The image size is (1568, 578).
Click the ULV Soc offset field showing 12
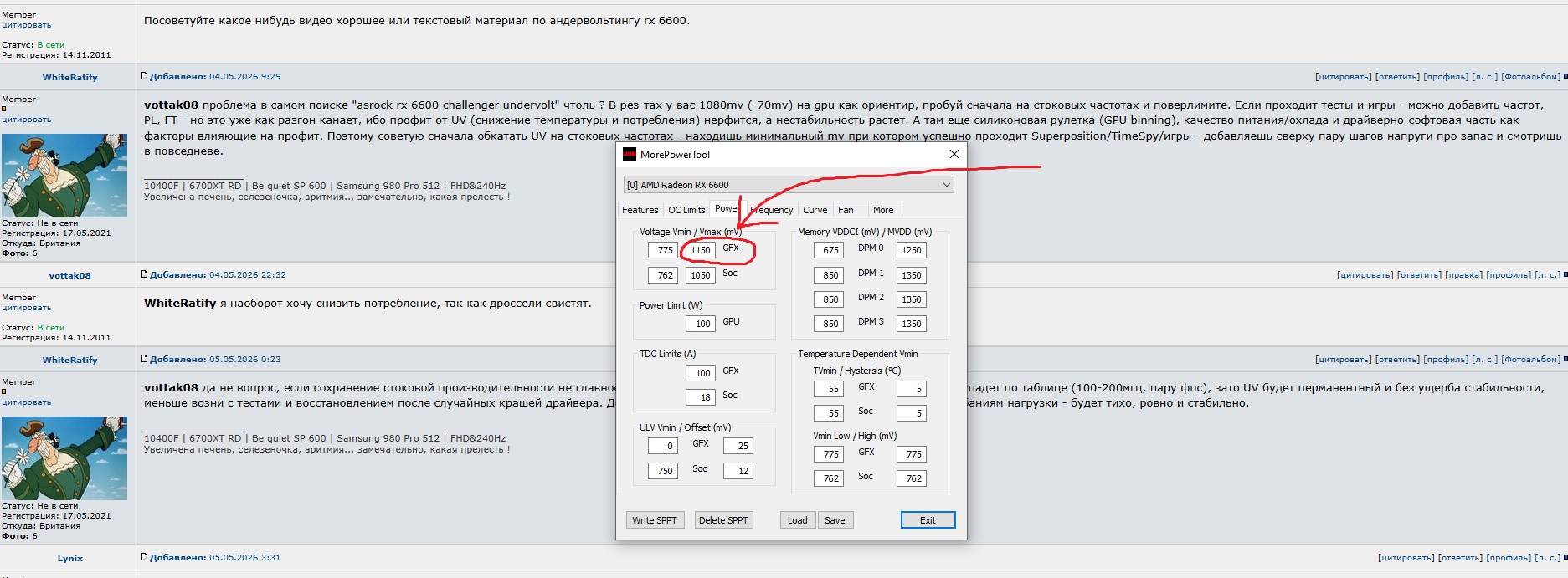738,471
